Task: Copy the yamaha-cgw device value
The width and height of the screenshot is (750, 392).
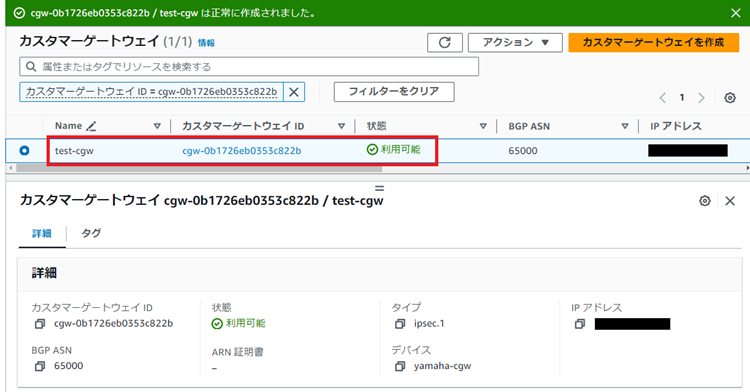Action: click(x=400, y=367)
